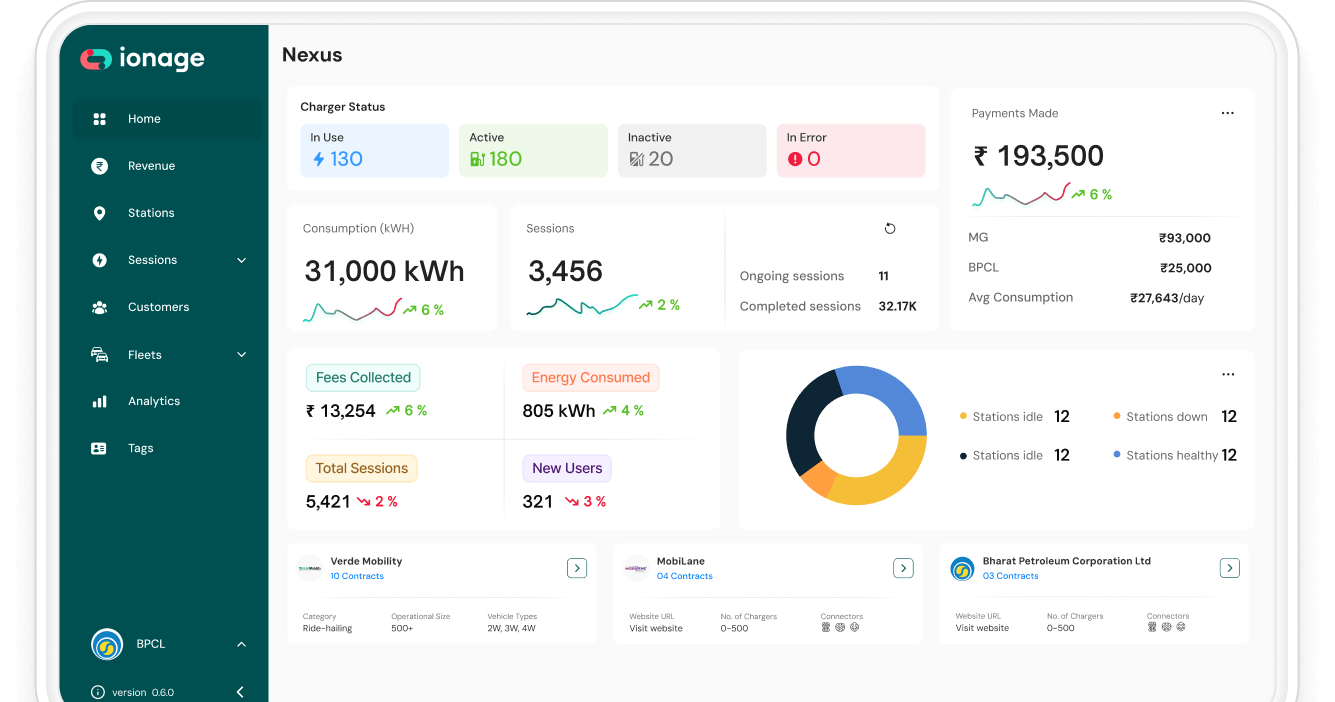Click the BPCL avatar logo in sidebar
This screenshot has height=702, width=1335.
coord(107,645)
